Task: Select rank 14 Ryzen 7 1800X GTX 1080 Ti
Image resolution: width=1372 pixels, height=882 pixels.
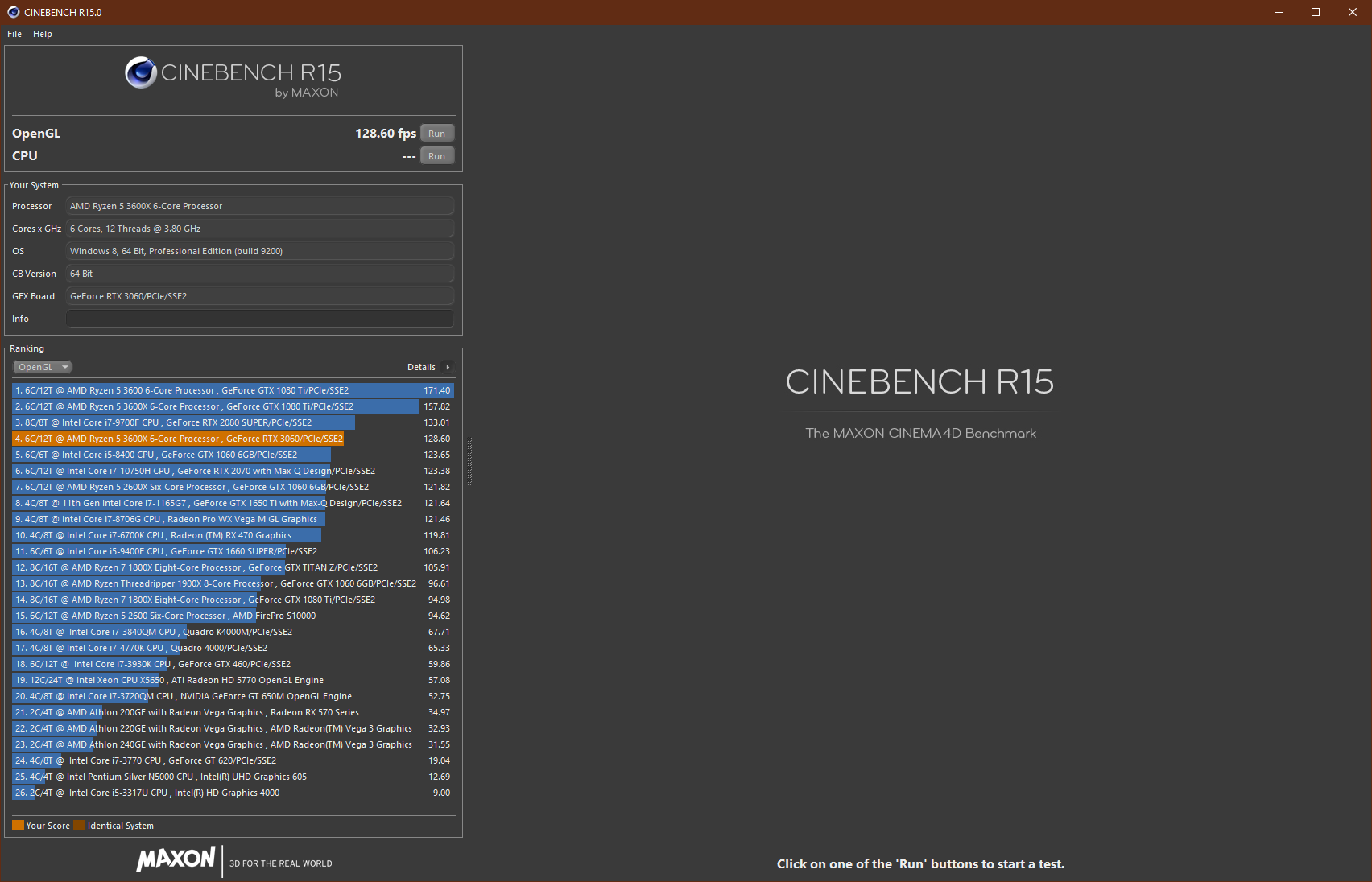Action: 233,600
